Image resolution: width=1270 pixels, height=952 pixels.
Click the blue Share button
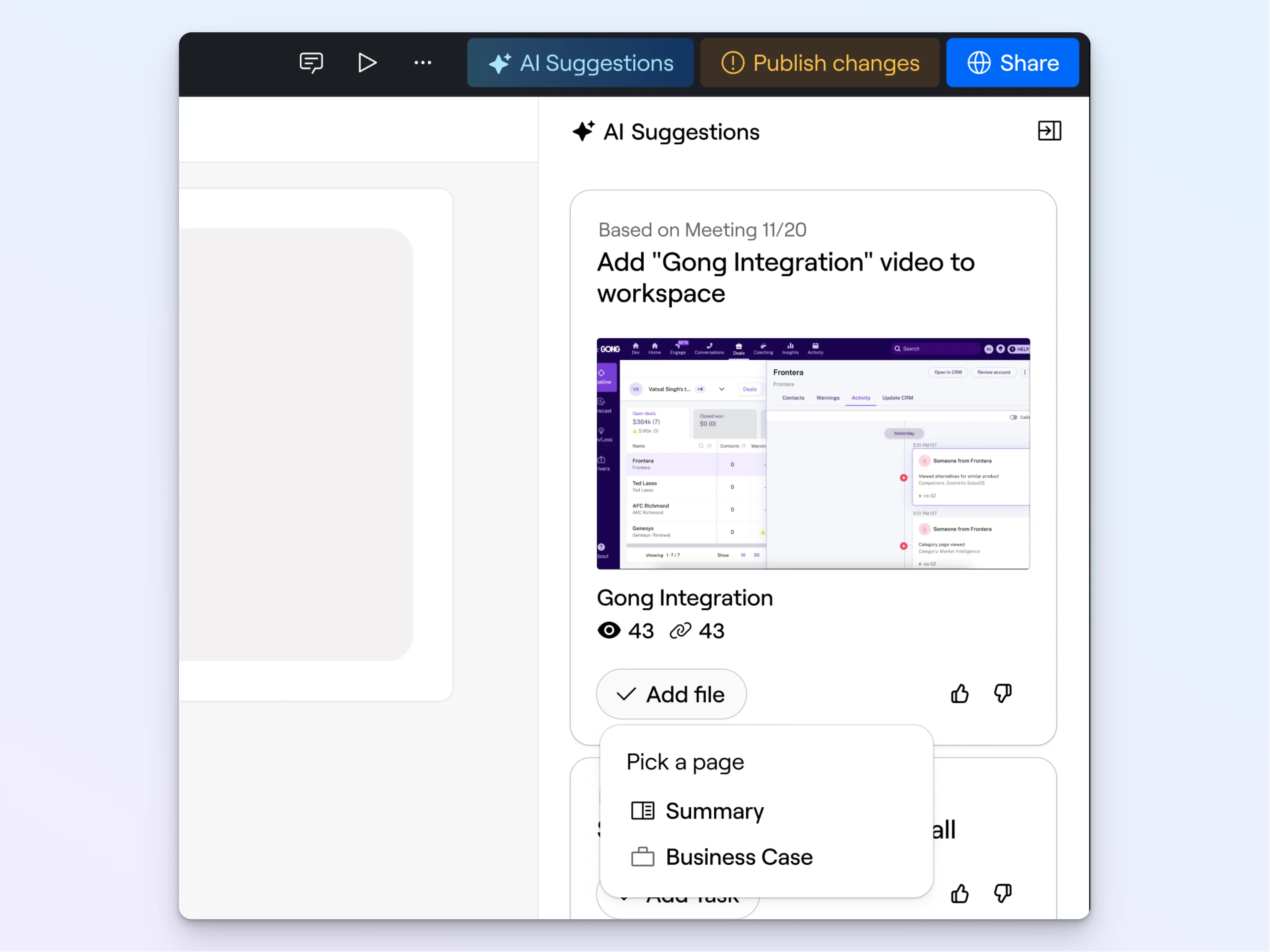(1012, 62)
